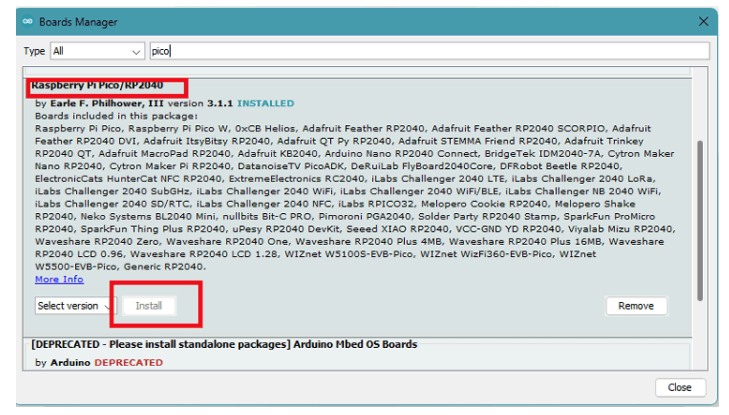
Task: Click Remove to uninstall the RP2040 package
Action: pyautogui.click(x=635, y=306)
